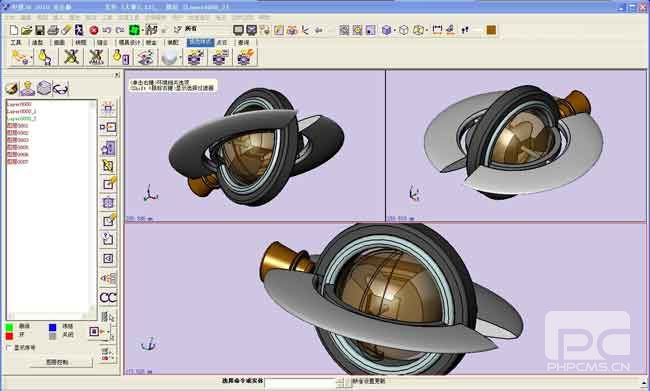Open the 装配 tab

tap(172, 42)
